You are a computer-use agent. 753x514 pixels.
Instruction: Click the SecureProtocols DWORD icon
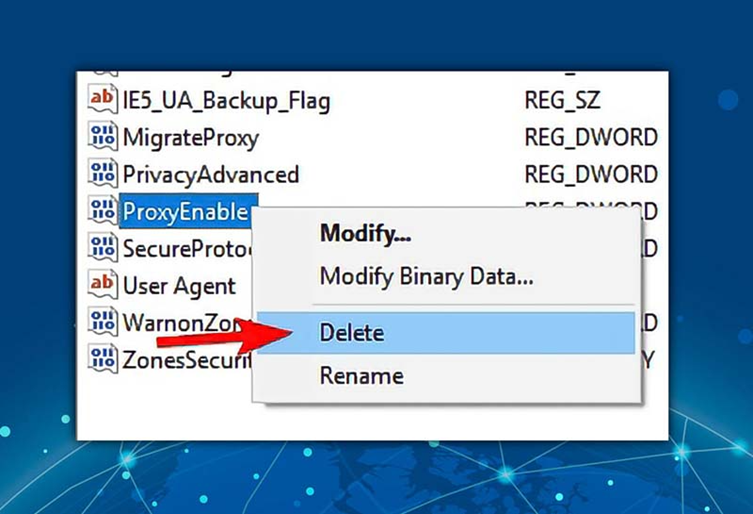102,247
